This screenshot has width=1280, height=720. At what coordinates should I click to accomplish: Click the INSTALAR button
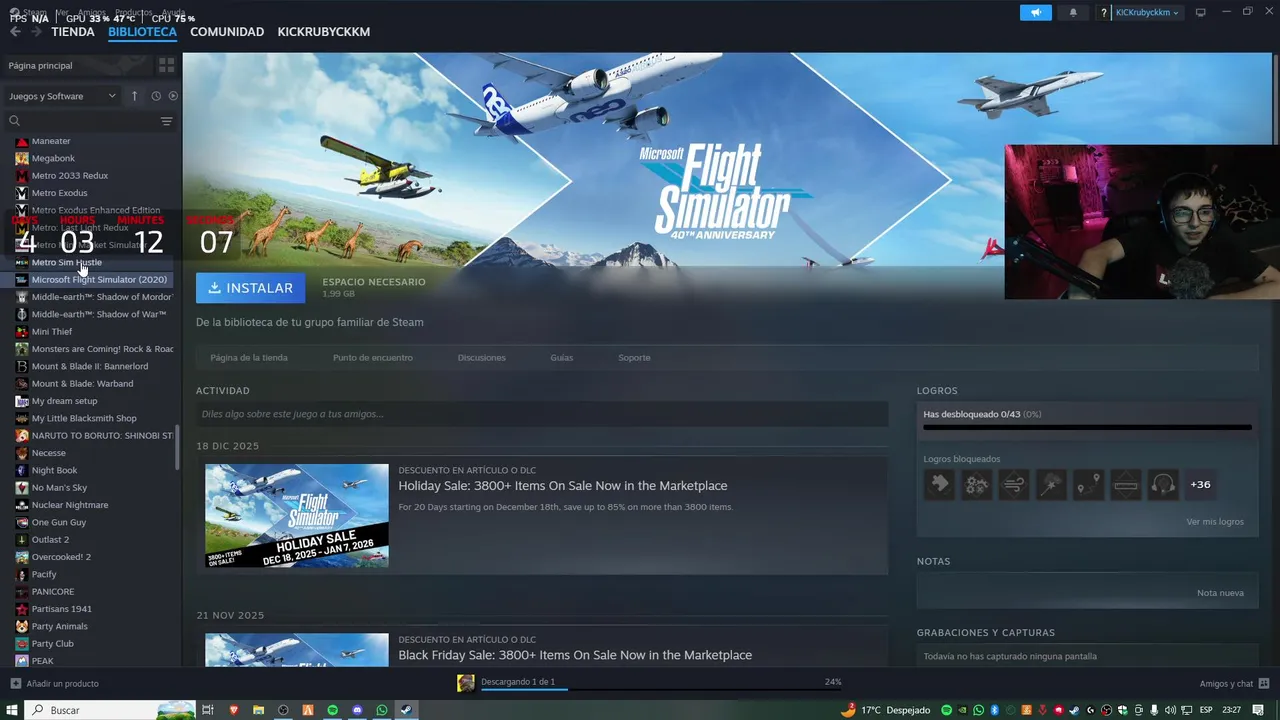click(251, 288)
